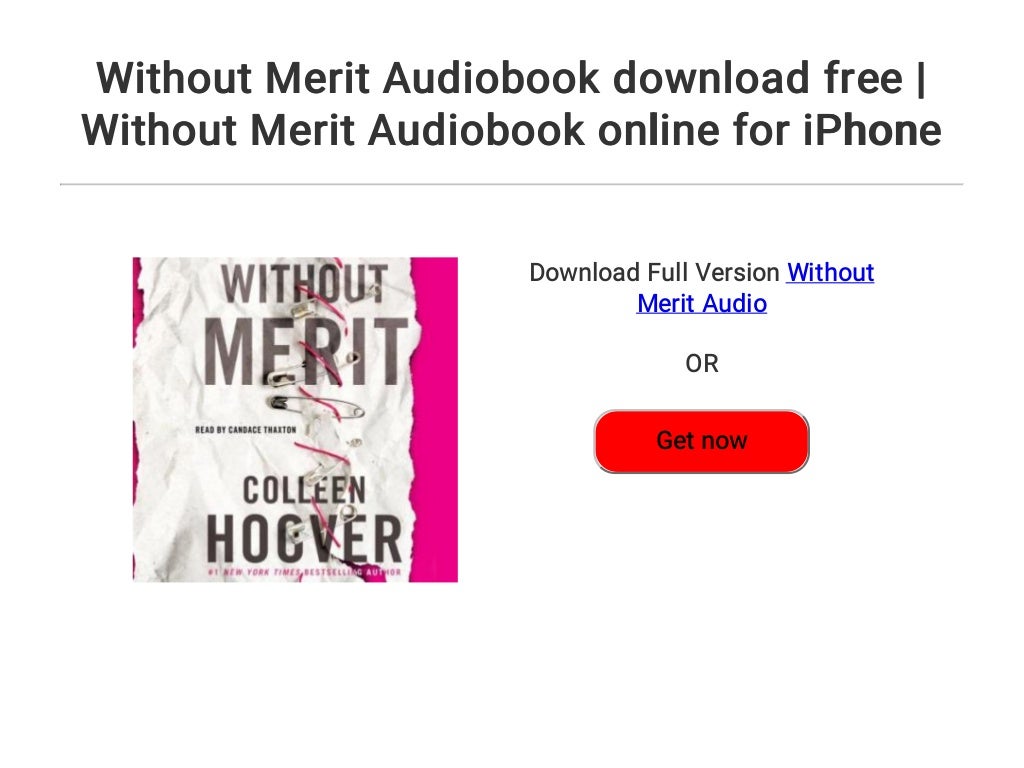Click the New York Times bestselling author tagline
The width and height of the screenshot is (1024, 768).
[x=304, y=572]
